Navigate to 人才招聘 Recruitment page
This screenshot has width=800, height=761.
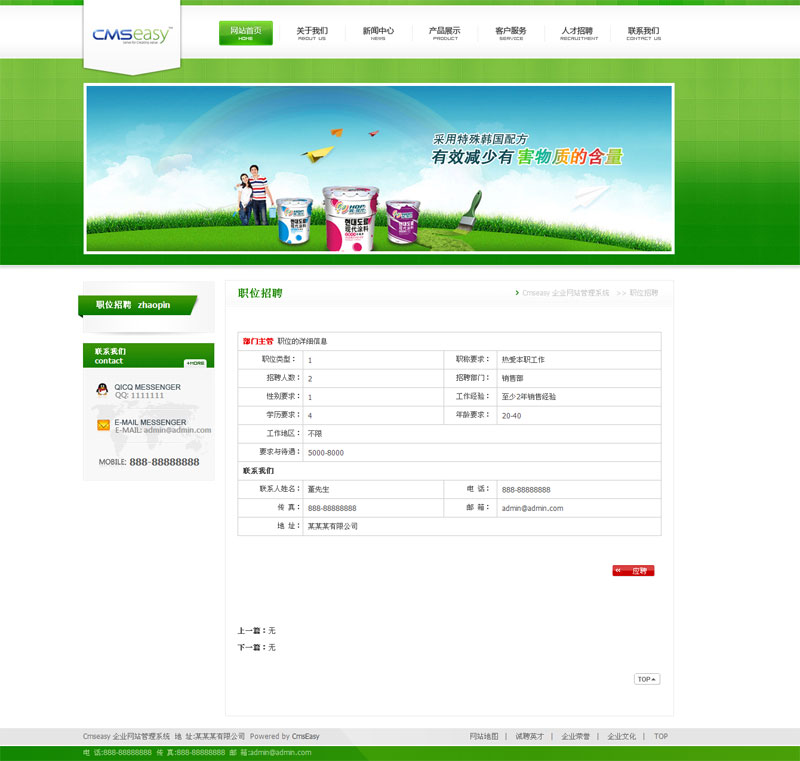tap(577, 33)
